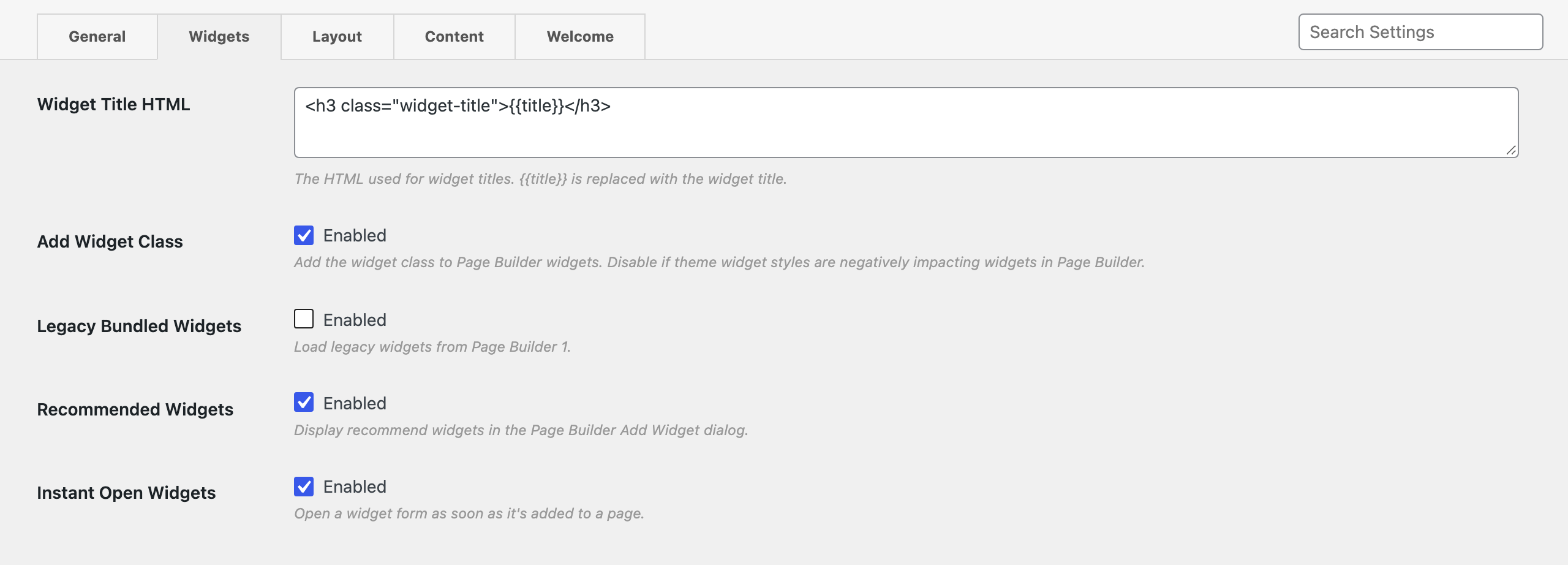This screenshot has width=1568, height=565.
Task: Click the Instant Open Widgets label
Action: (x=126, y=493)
